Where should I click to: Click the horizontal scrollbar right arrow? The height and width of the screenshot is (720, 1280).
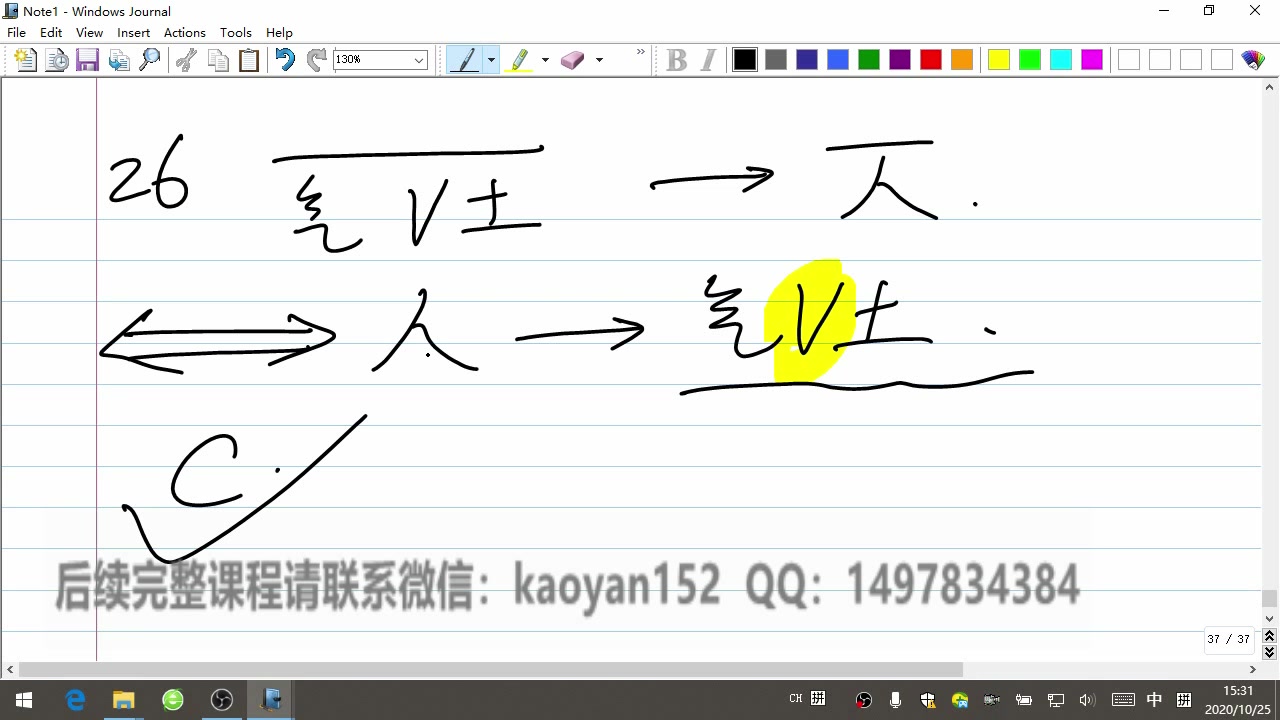(1253, 670)
